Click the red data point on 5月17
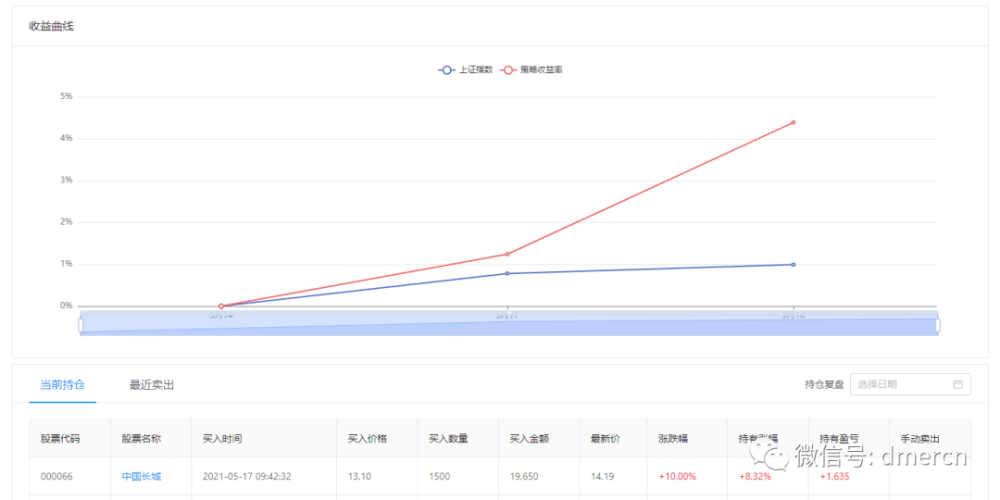Viewport: 1000px width, 500px height. [x=507, y=254]
